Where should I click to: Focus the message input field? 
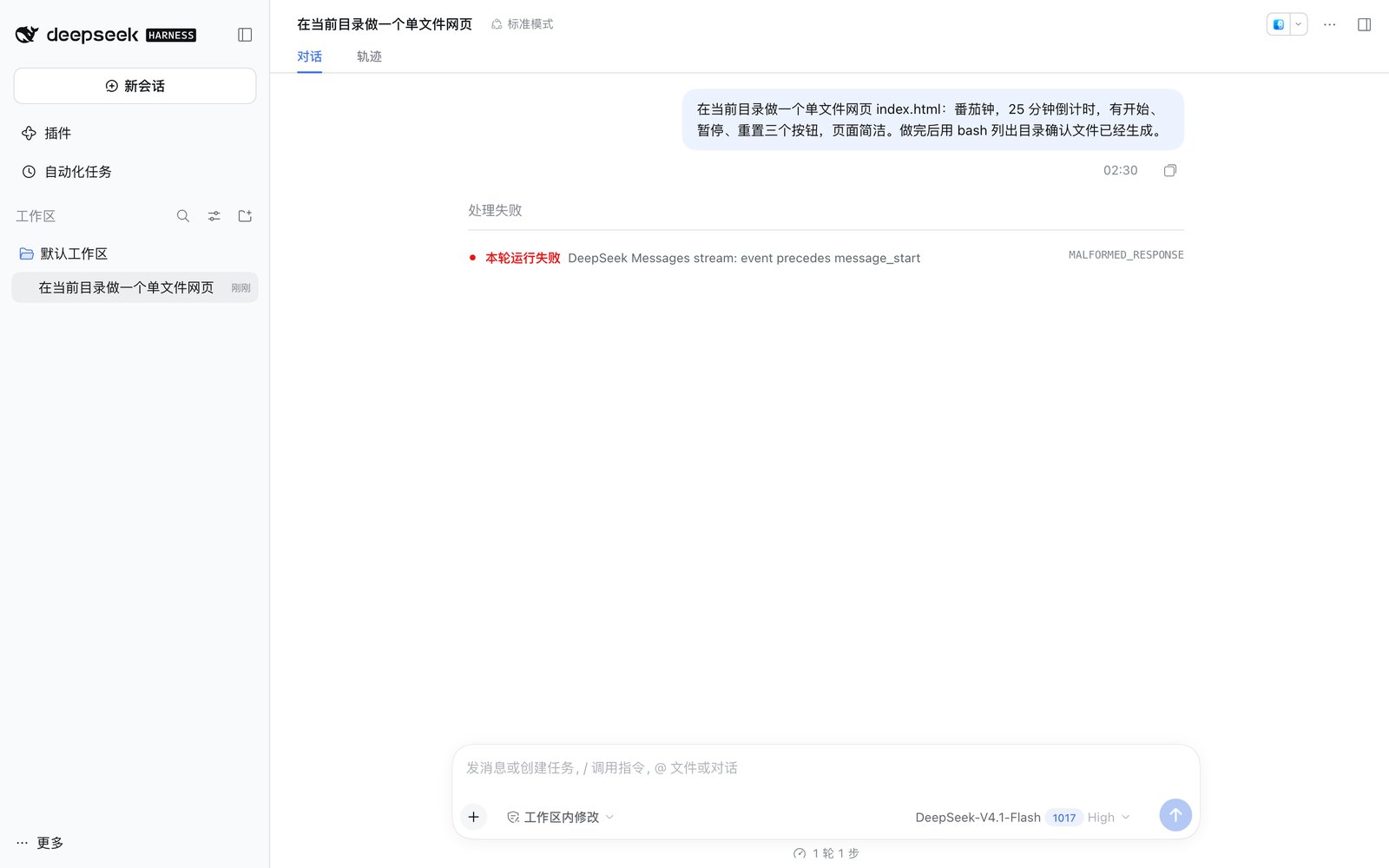pos(826,768)
